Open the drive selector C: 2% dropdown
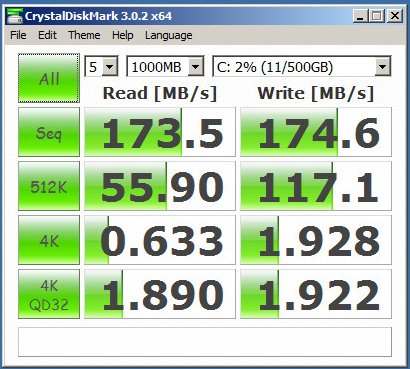The height and width of the screenshot is (369, 410). [302, 67]
